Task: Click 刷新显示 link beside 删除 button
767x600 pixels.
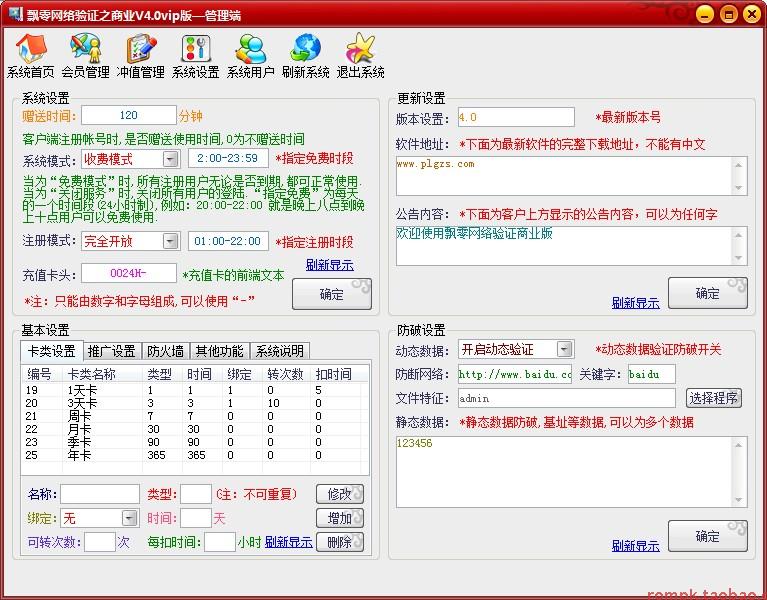Action: (x=289, y=542)
